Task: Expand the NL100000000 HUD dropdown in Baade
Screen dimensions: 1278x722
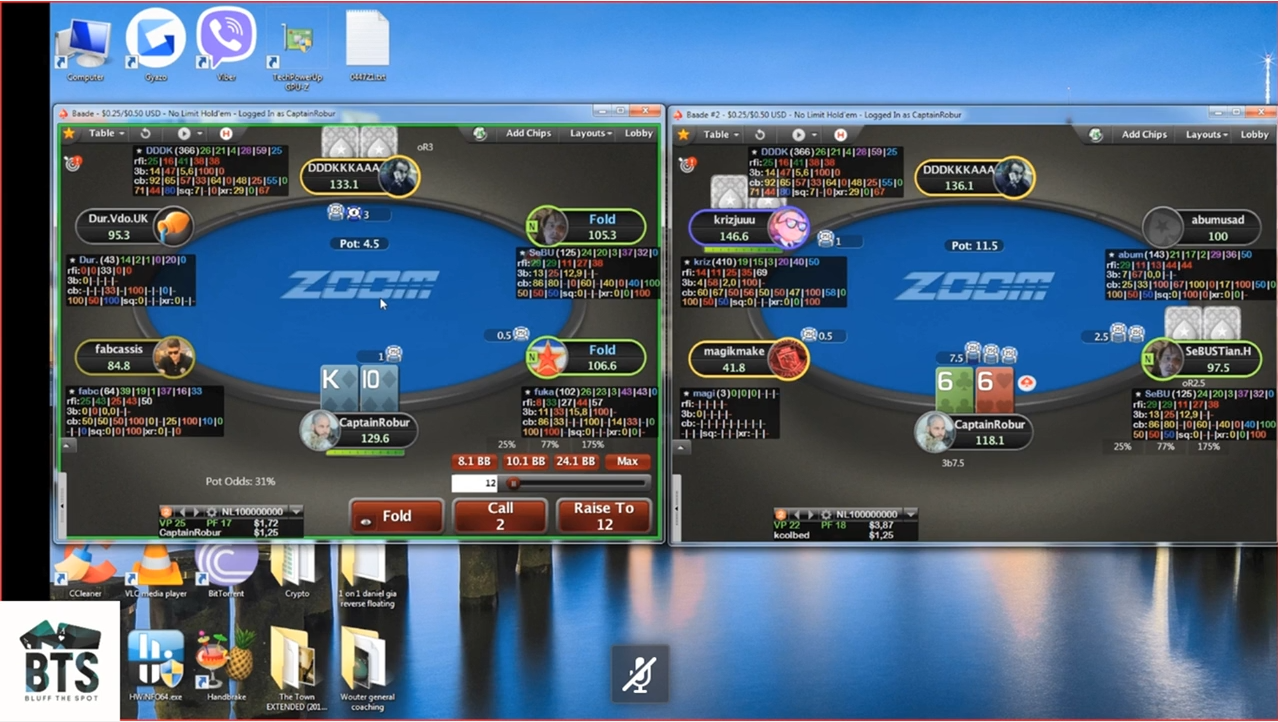Action: pyautogui.click(x=296, y=512)
